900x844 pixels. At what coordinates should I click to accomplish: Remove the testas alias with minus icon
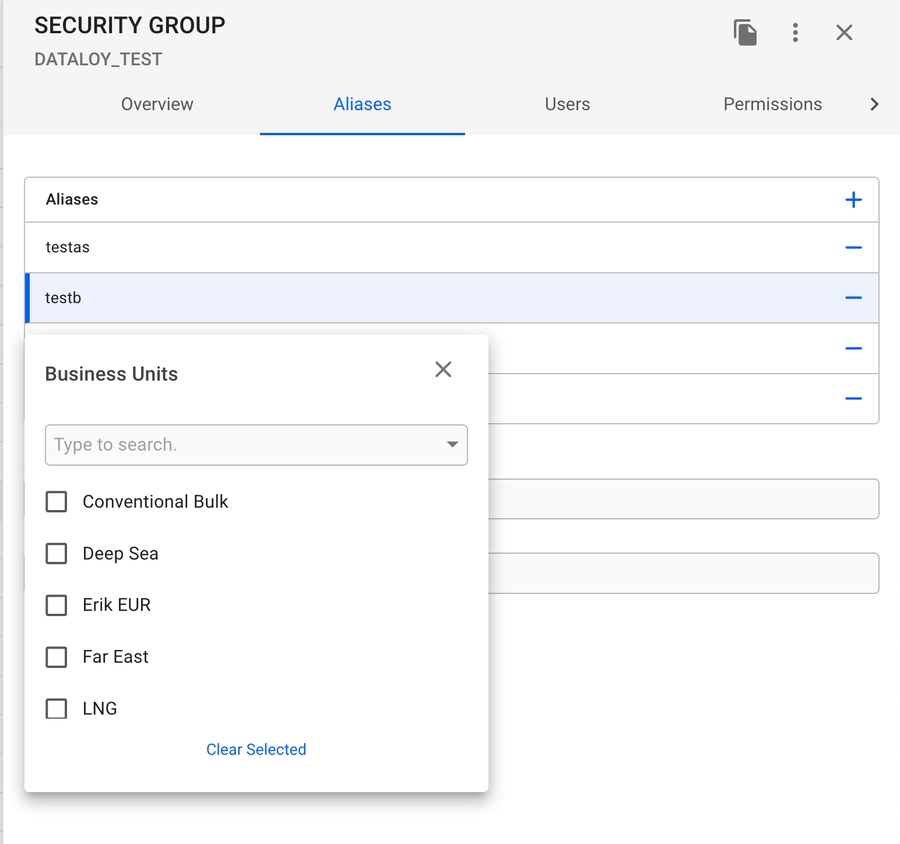(853, 248)
